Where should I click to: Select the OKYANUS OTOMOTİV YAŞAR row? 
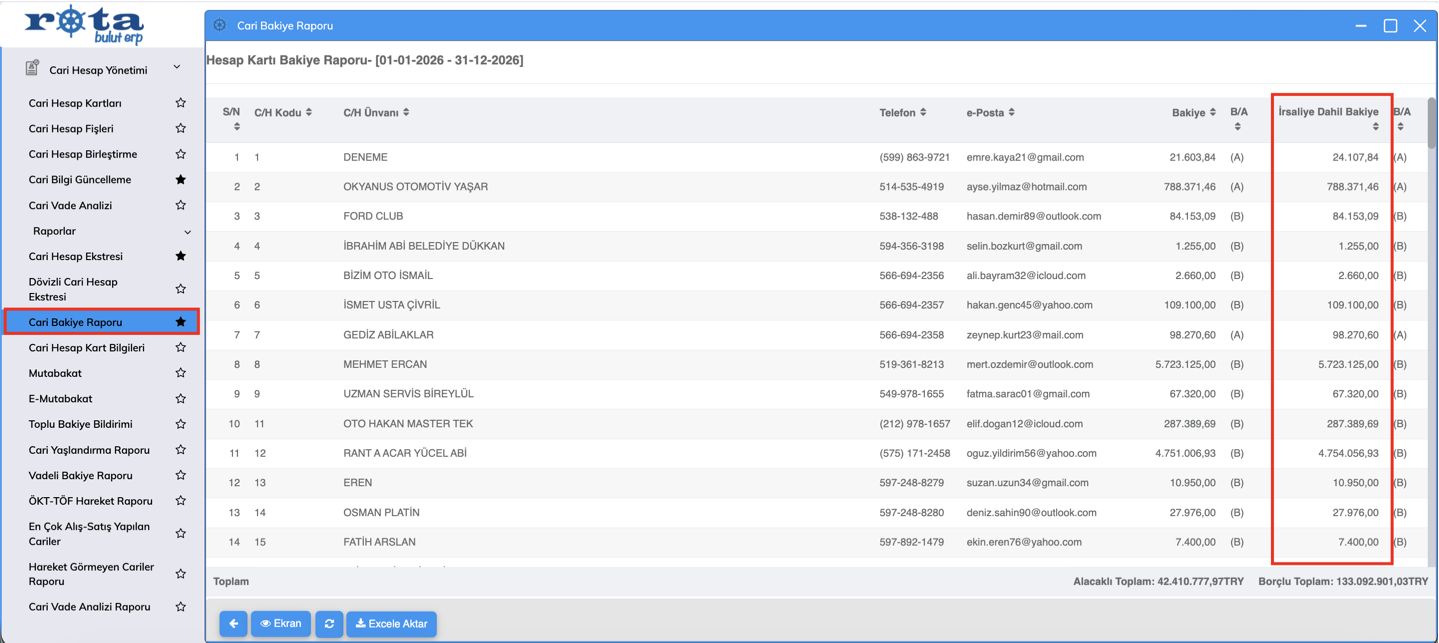[416, 187]
